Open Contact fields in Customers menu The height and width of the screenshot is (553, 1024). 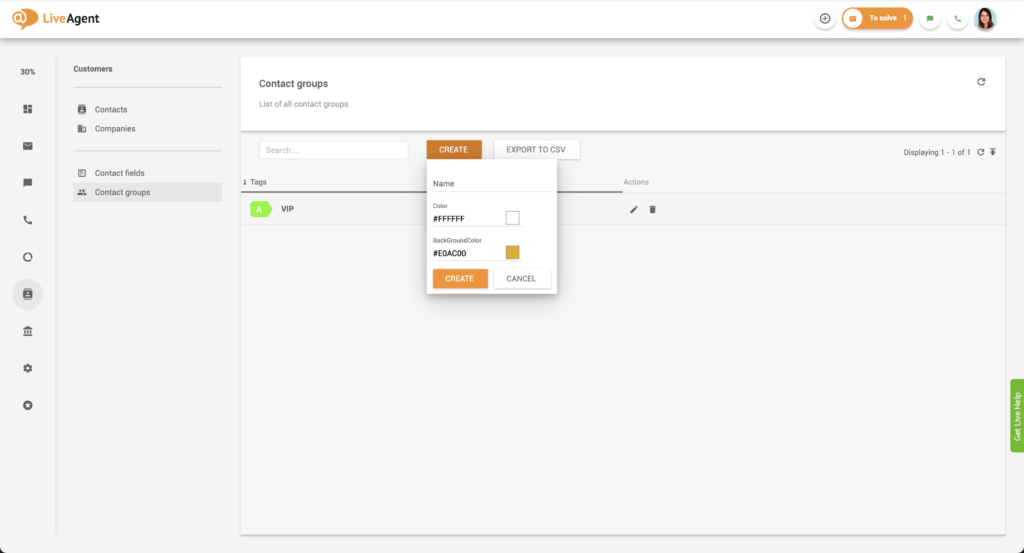[x=119, y=173]
